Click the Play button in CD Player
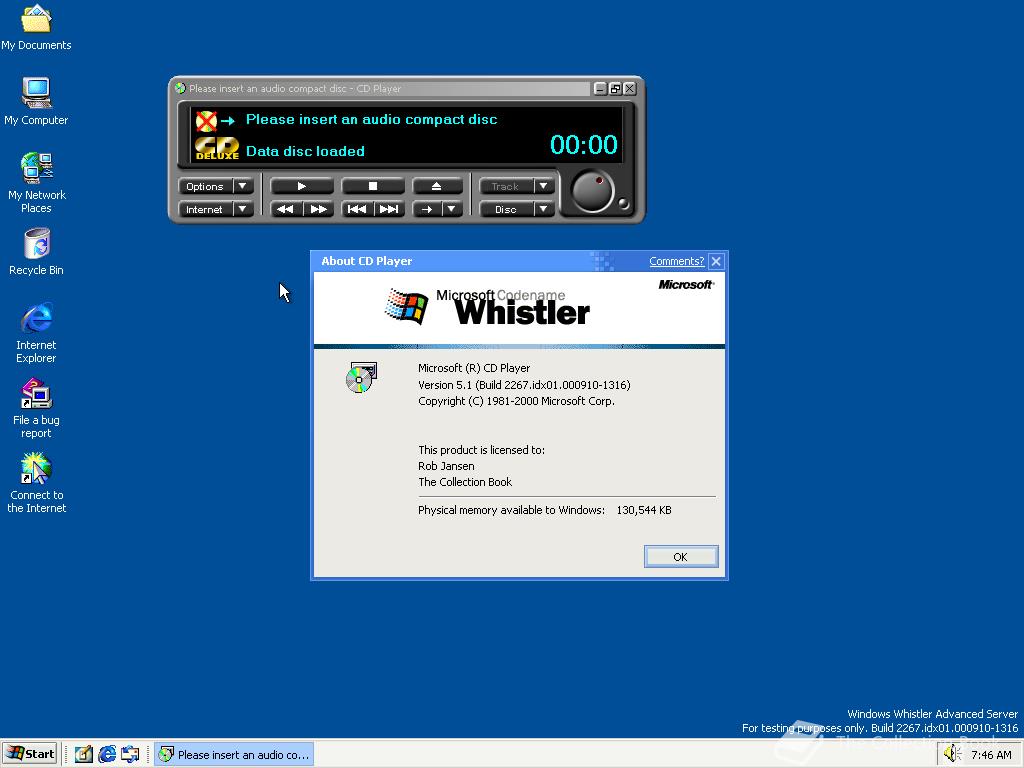Image resolution: width=1024 pixels, height=768 pixels. [x=302, y=186]
